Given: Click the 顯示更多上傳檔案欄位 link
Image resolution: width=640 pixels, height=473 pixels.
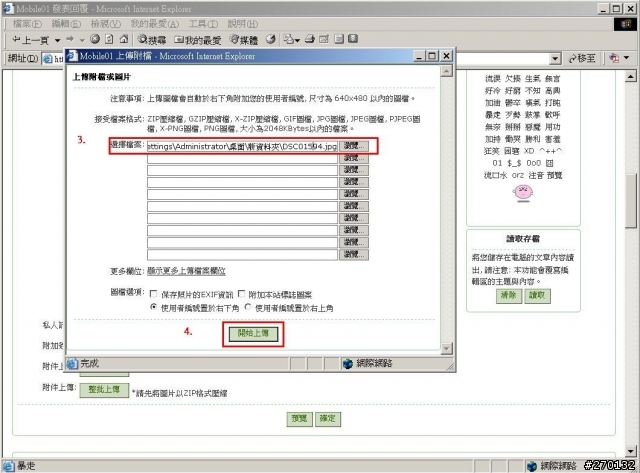Looking at the screenshot, I should click(x=186, y=271).
